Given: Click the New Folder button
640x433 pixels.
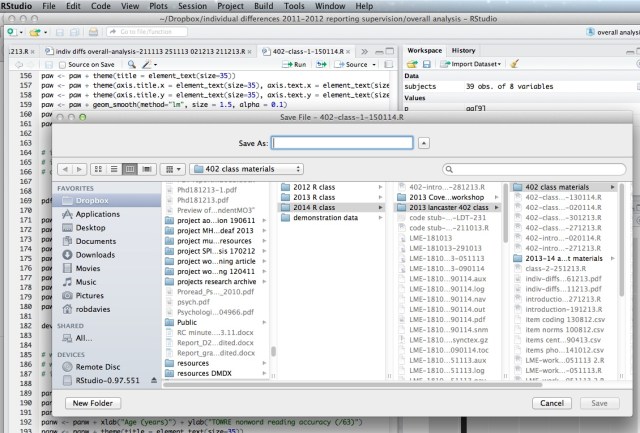Looking at the screenshot, I should (x=93, y=403).
